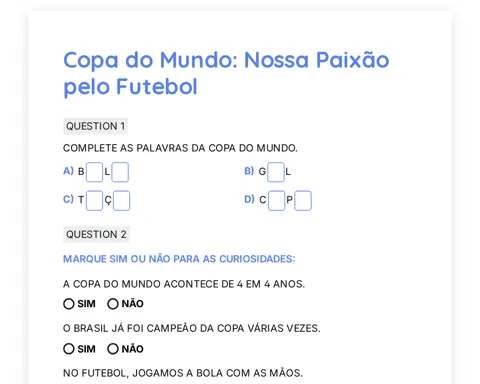480x384 pixels.
Task: Click the blank box after Ç in word C
Action: pos(121,200)
